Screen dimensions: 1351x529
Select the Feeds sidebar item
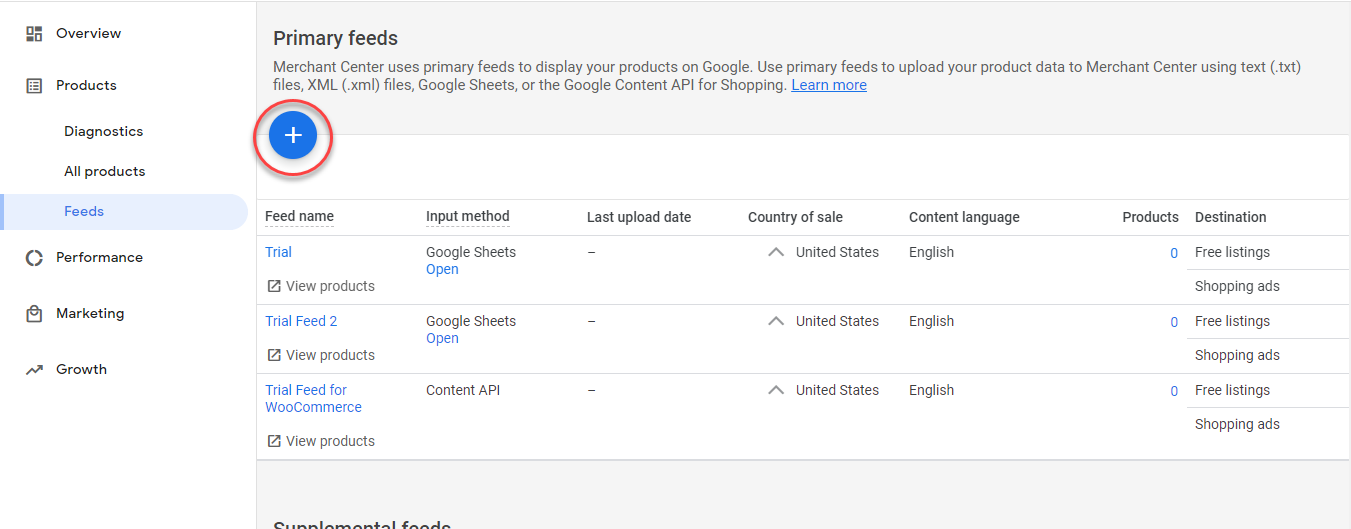[124, 212]
